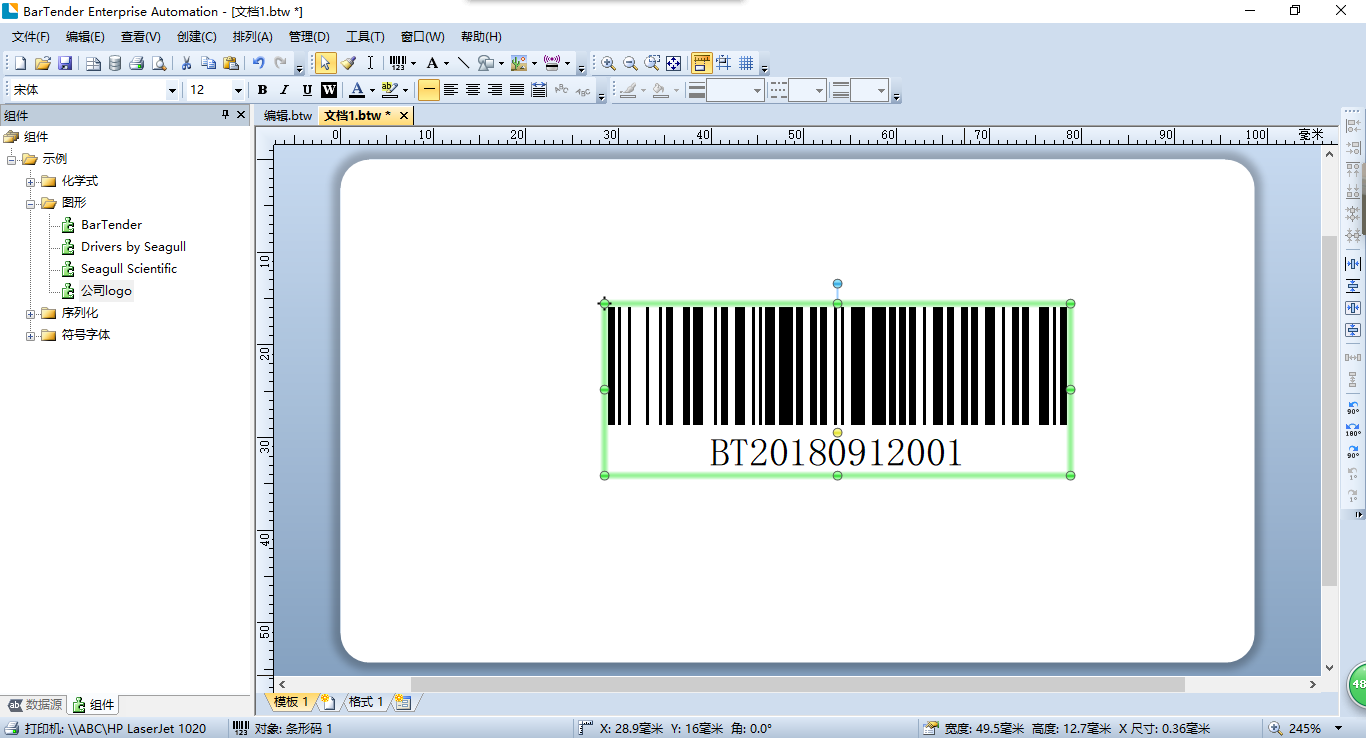This screenshot has height=738, width=1366.
Task: Open the 创建(C) menu
Action: [x=196, y=37]
